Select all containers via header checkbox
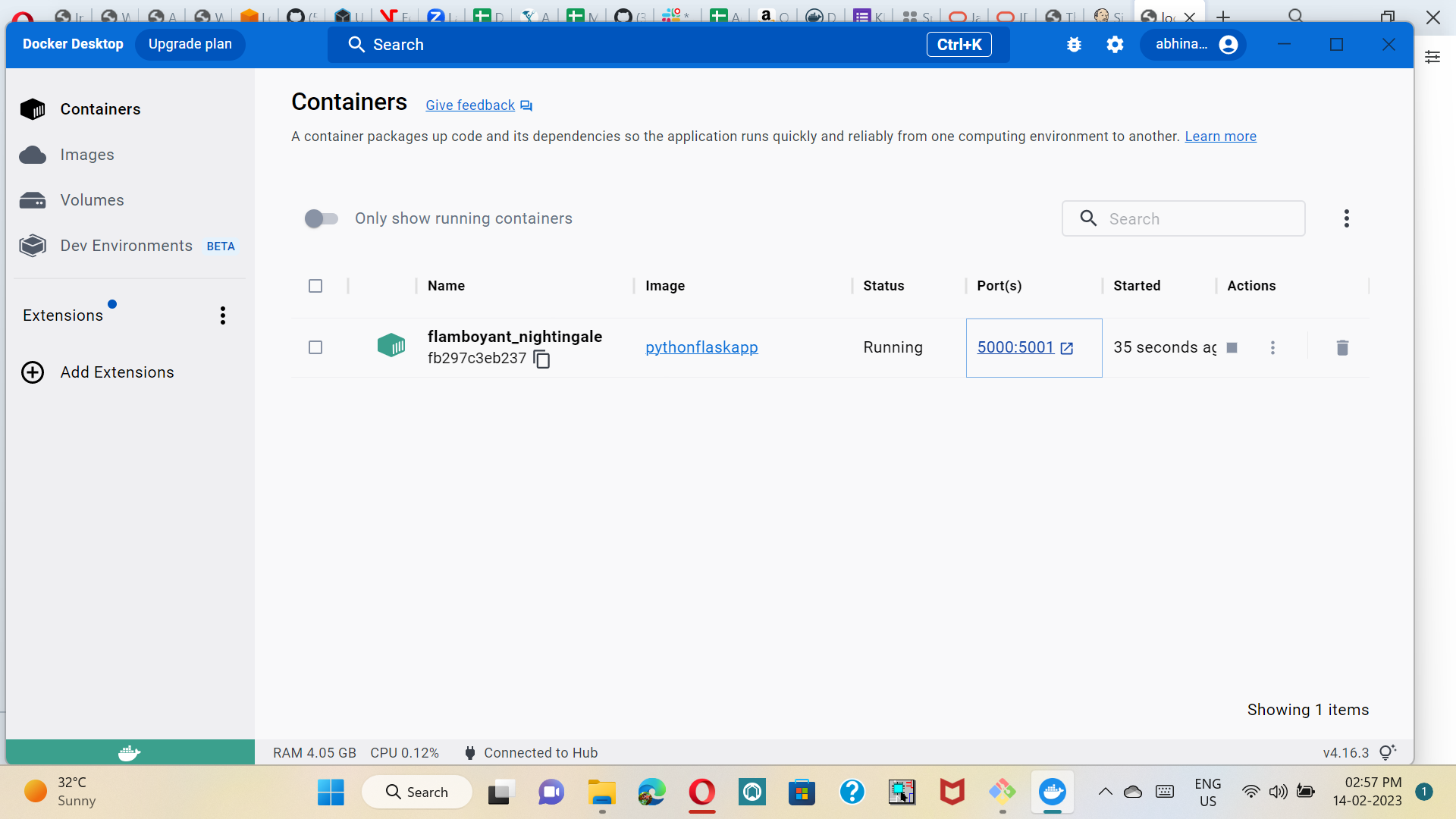The image size is (1456, 819). (x=315, y=286)
